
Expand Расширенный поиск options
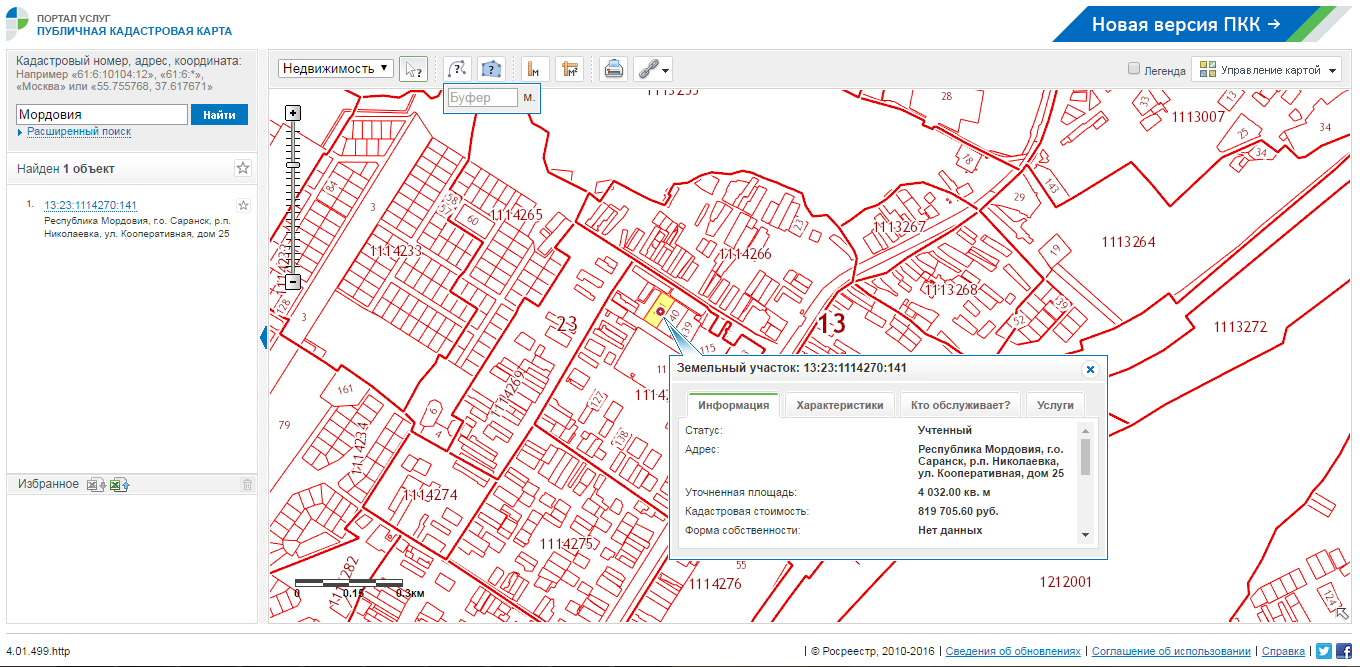click(78, 132)
